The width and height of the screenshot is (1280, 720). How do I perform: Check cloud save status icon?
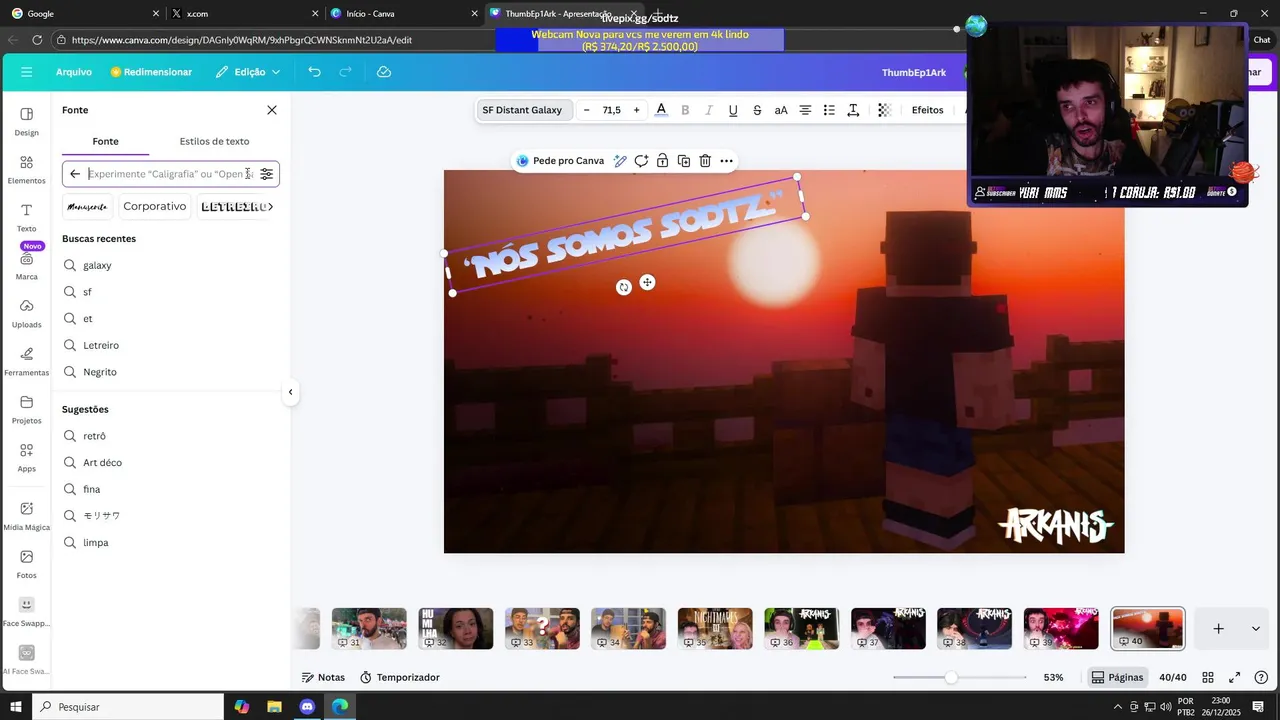tap(384, 72)
